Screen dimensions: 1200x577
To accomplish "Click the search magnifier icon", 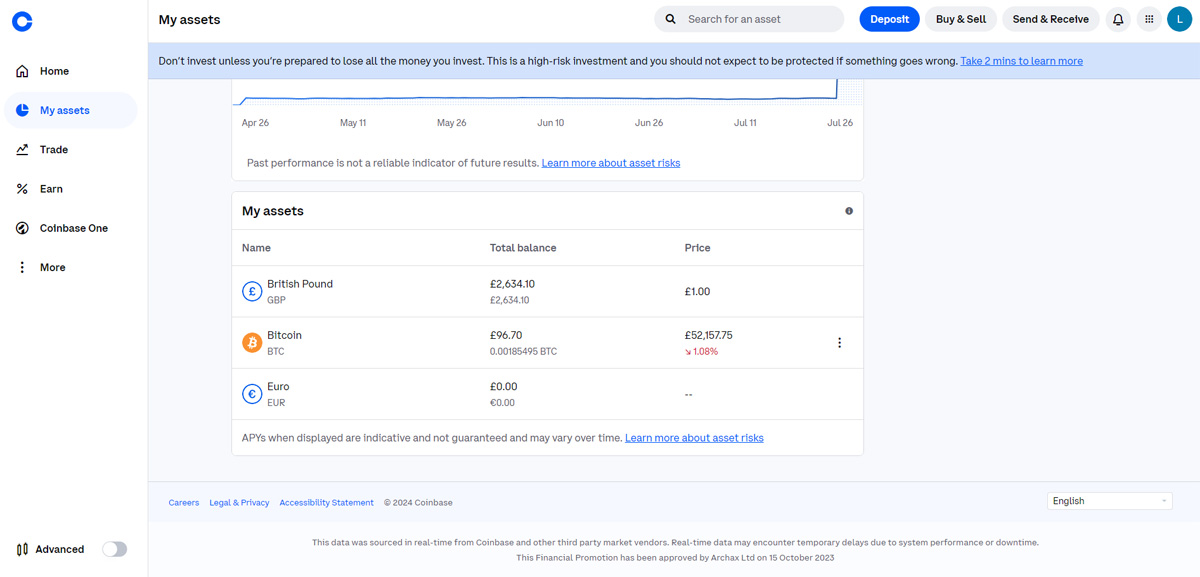I will pyautogui.click(x=670, y=19).
